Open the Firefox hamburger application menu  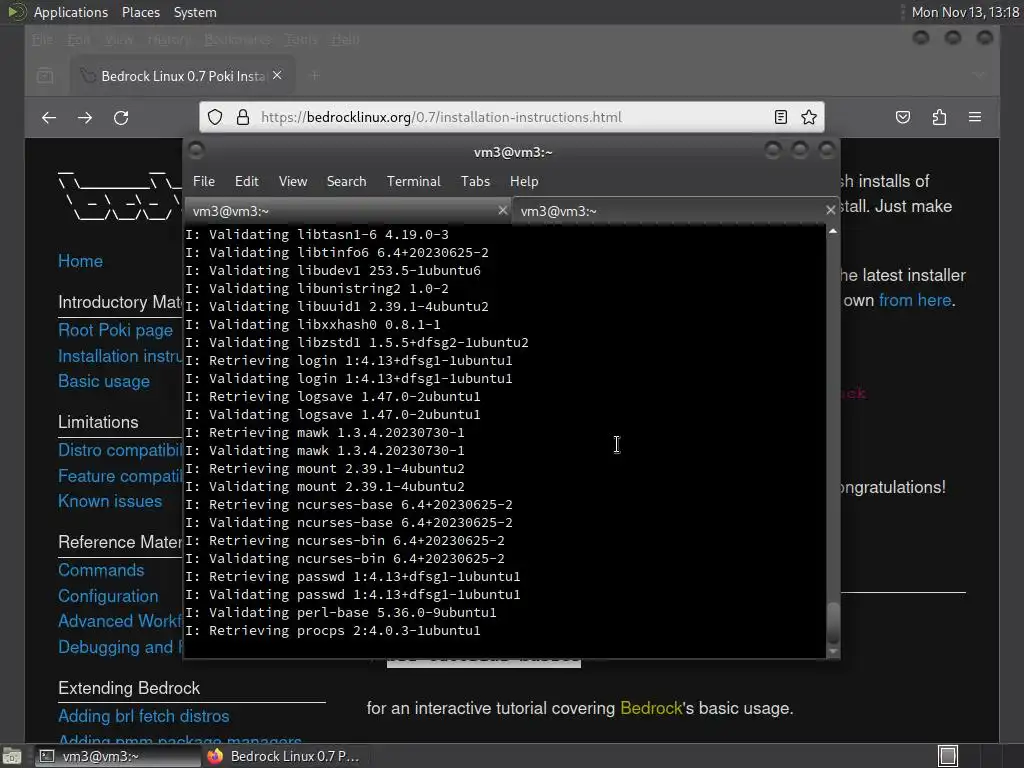tap(975, 117)
